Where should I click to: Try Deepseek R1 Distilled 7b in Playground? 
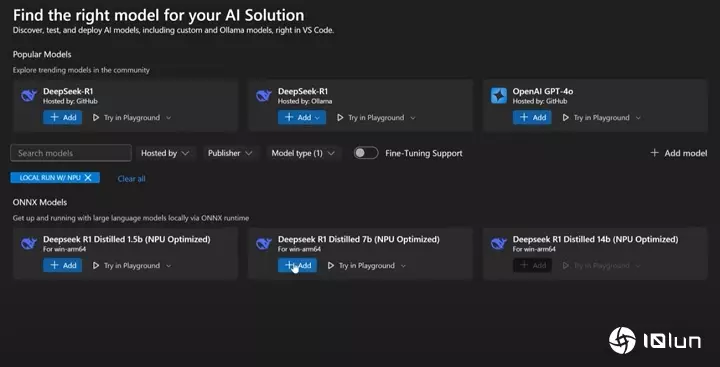[x=361, y=265]
